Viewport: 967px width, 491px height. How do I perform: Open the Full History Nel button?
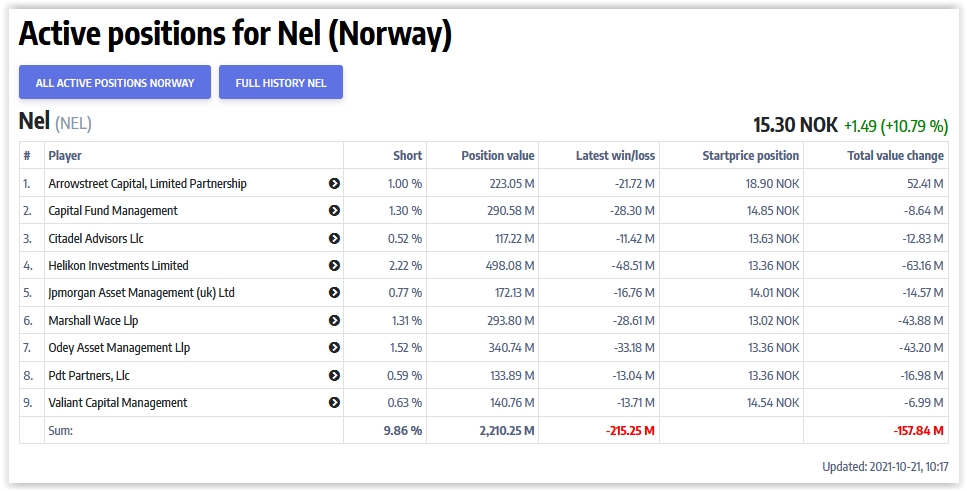coord(281,83)
